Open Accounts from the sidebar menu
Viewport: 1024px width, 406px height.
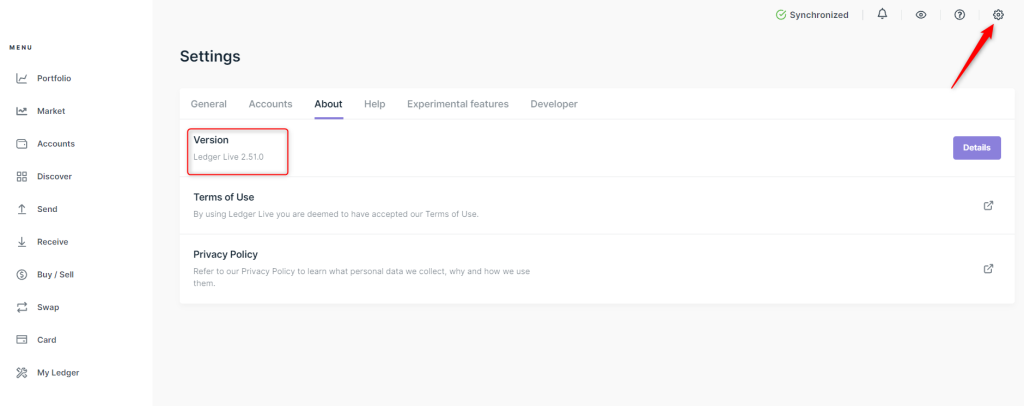[x=55, y=144]
